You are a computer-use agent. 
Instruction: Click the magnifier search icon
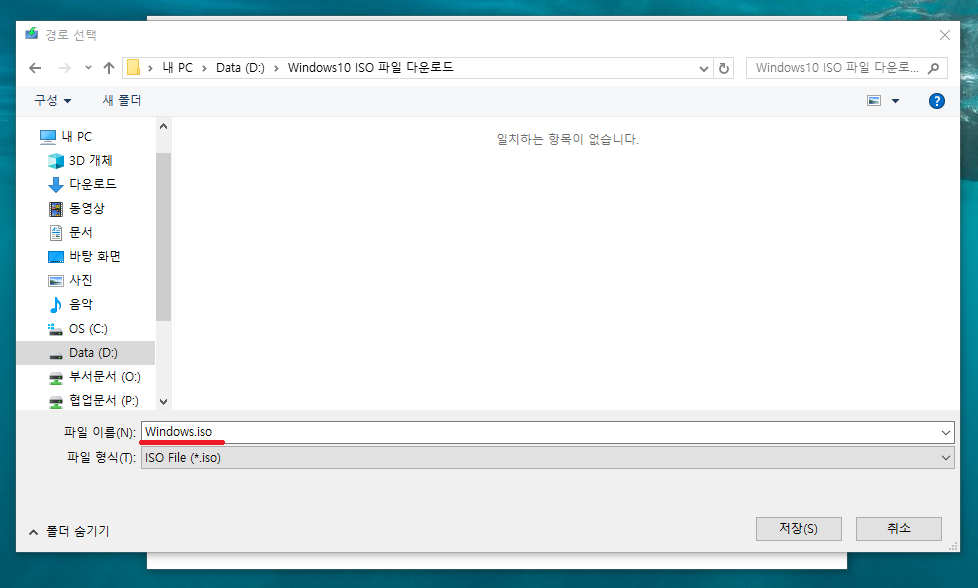[x=934, y=68]
